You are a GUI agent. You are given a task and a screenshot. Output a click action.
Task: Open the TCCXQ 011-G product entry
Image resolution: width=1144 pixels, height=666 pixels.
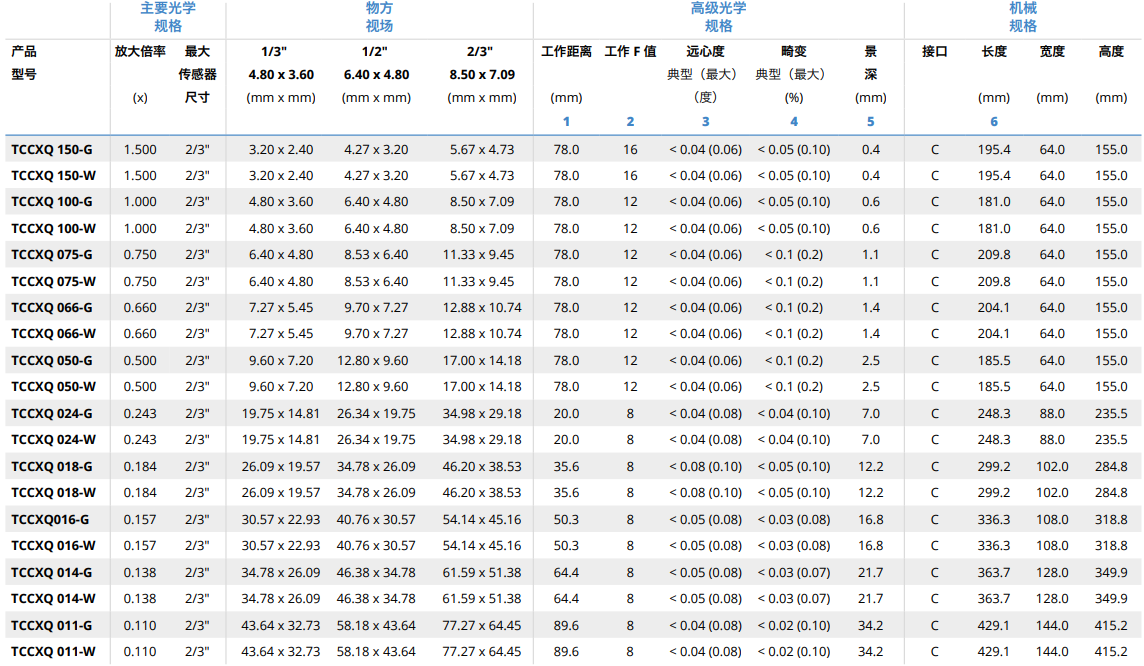52,626
